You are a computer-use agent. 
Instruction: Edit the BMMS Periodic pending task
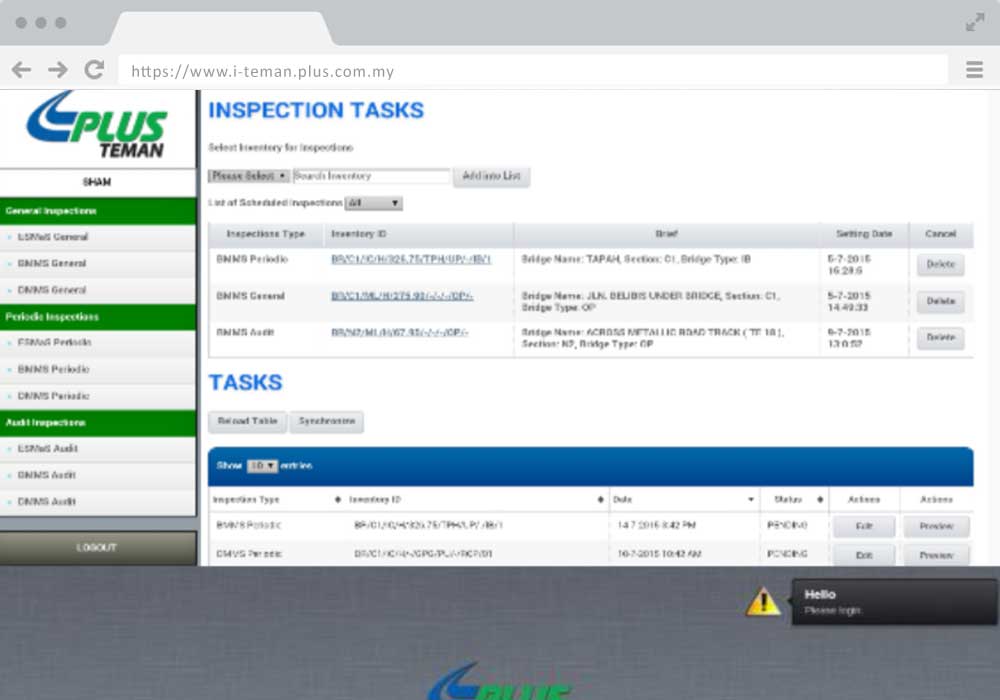click(x=864, y=527)
